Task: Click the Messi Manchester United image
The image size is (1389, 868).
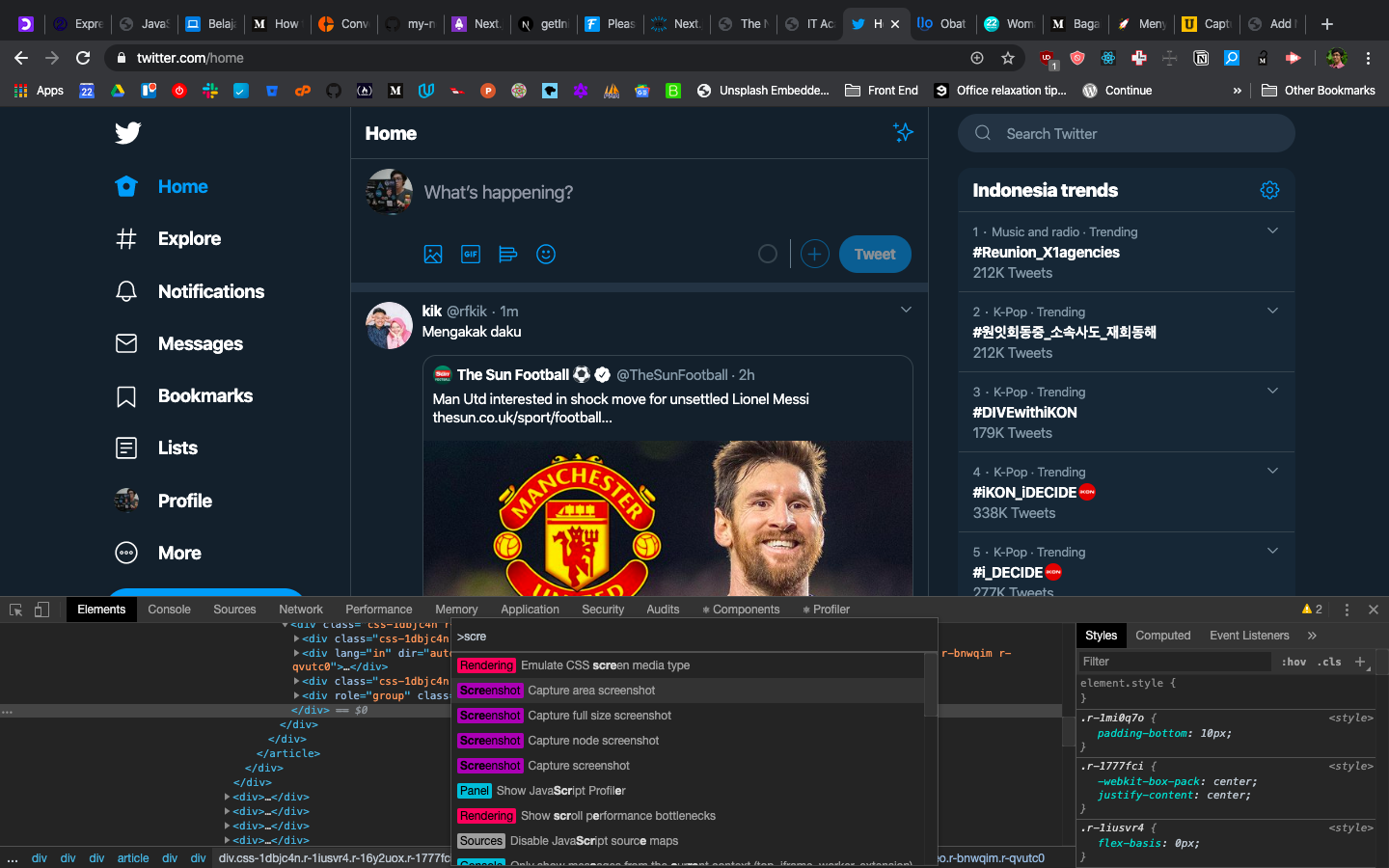Action: [667, 518]
